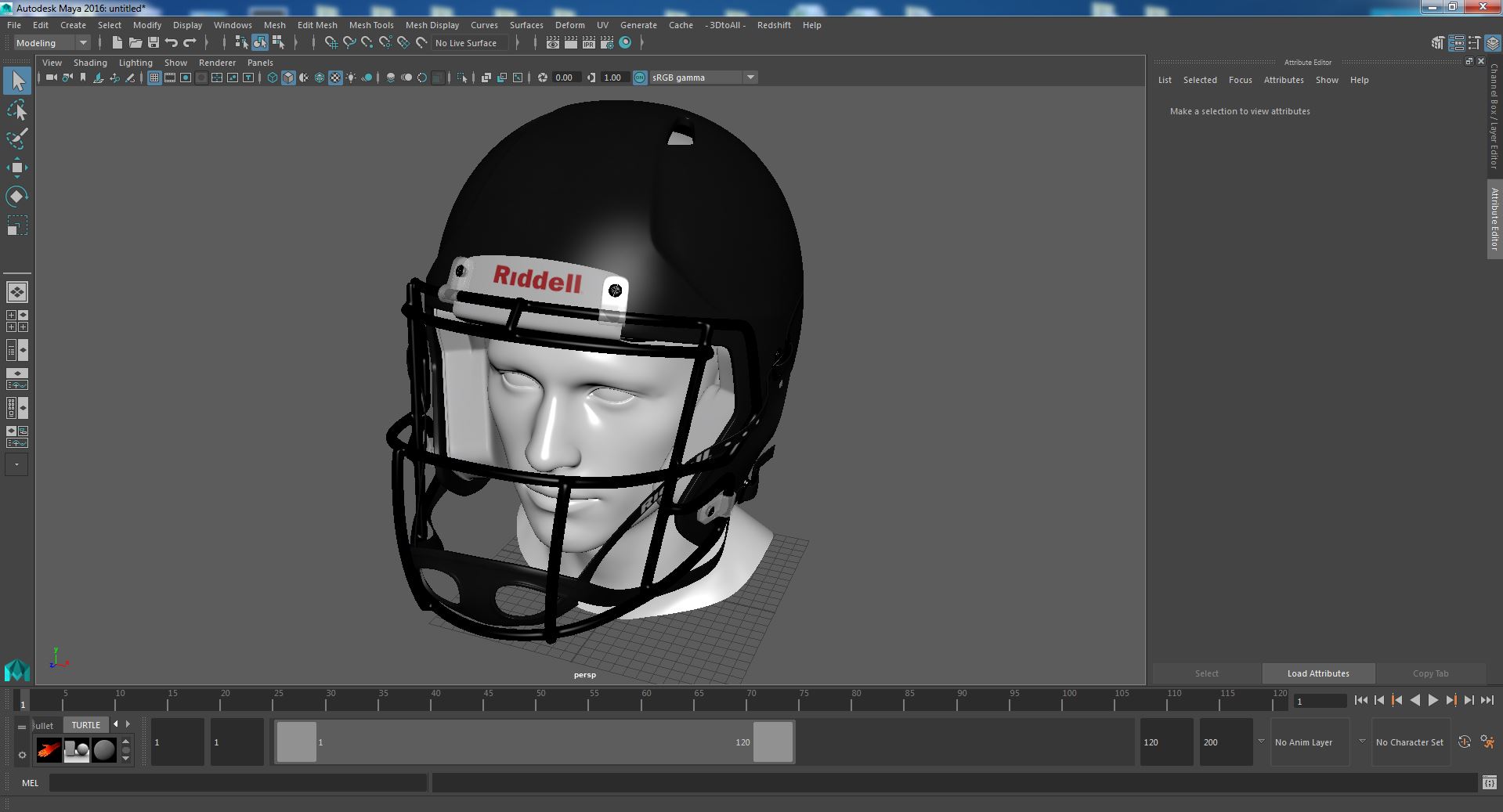Open the Render View window
This screenshot has width=1503, height=812.
(x=553, y=43)
